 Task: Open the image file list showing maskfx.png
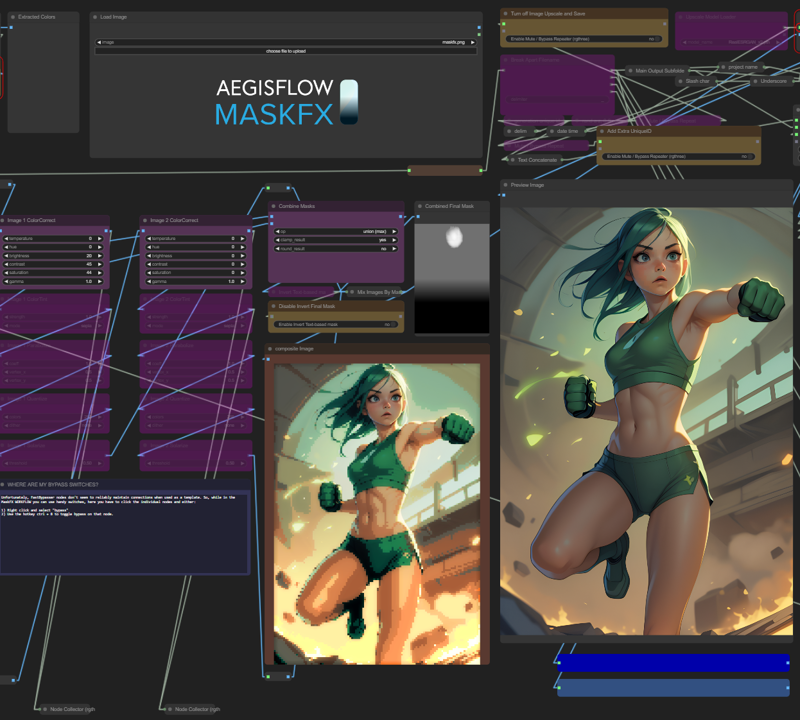(286, 42)
